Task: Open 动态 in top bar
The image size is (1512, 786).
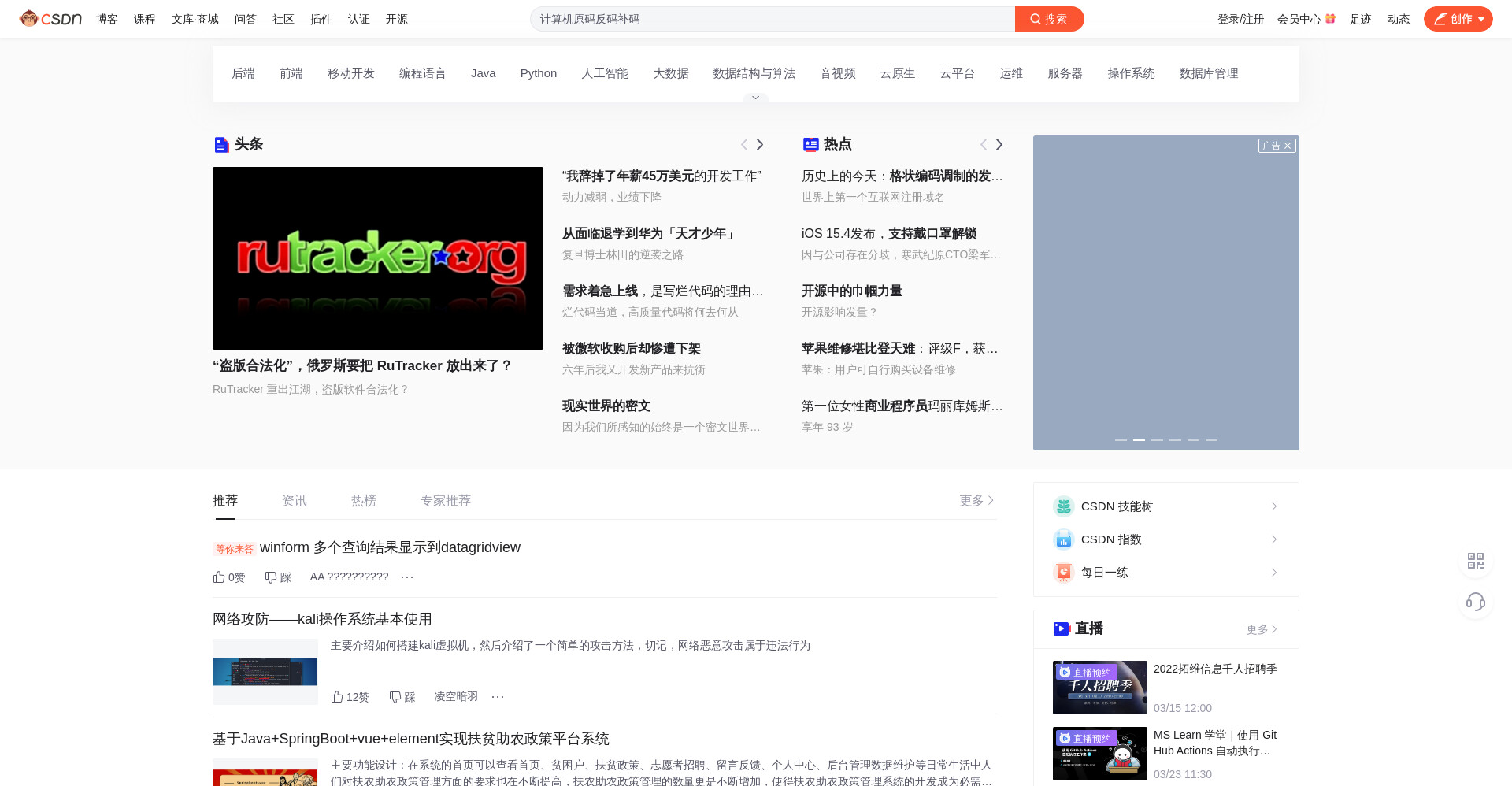Action: [x=1398, y=19]
